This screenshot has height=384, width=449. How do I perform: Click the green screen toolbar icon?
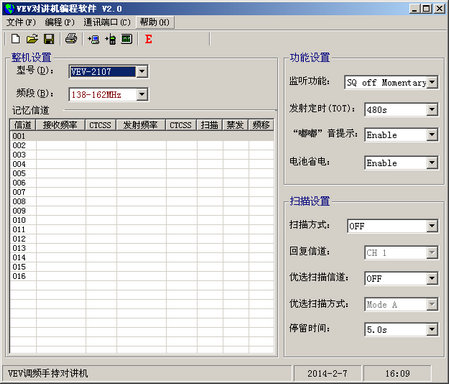127,39
